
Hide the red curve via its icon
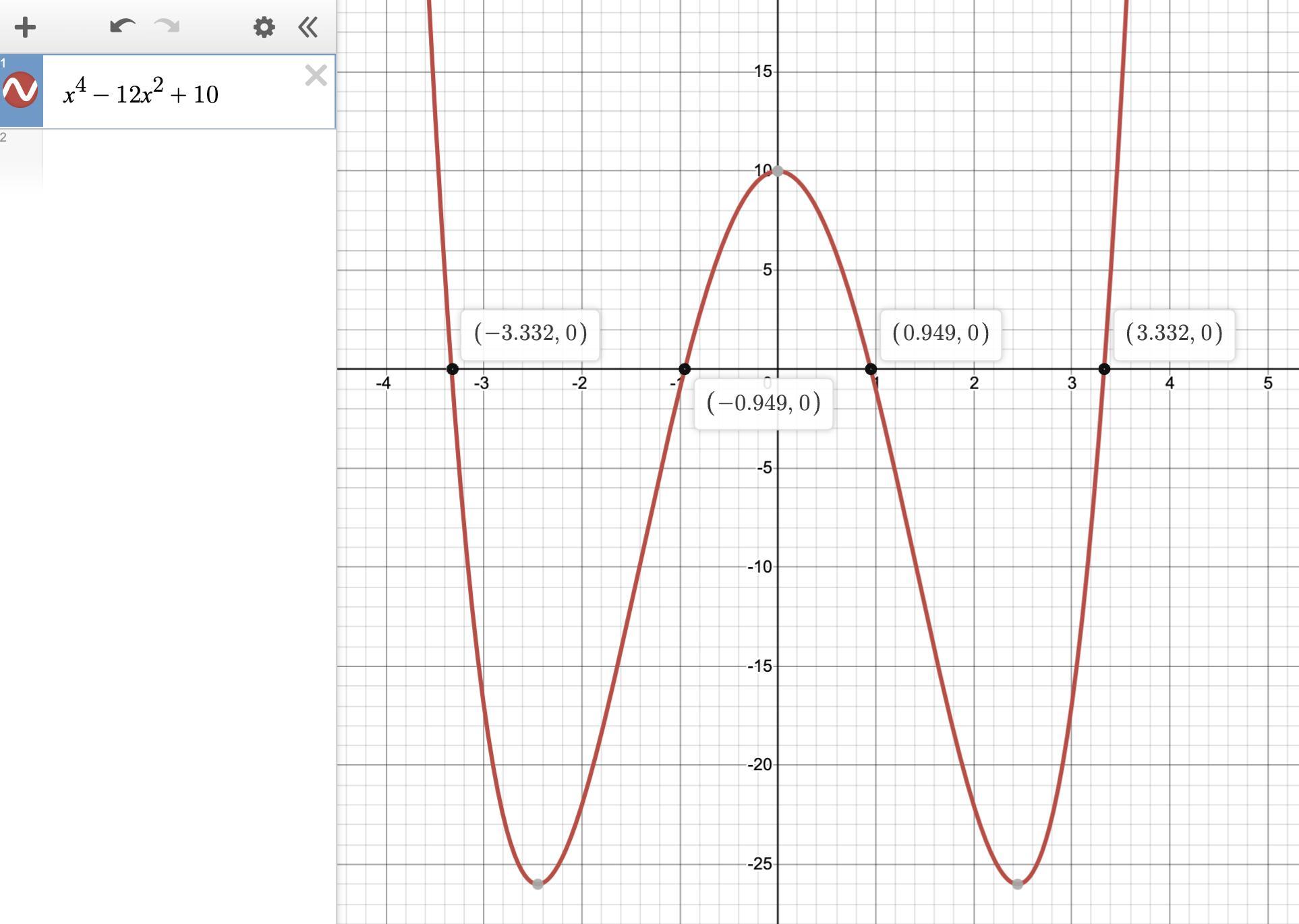point(21,90)
